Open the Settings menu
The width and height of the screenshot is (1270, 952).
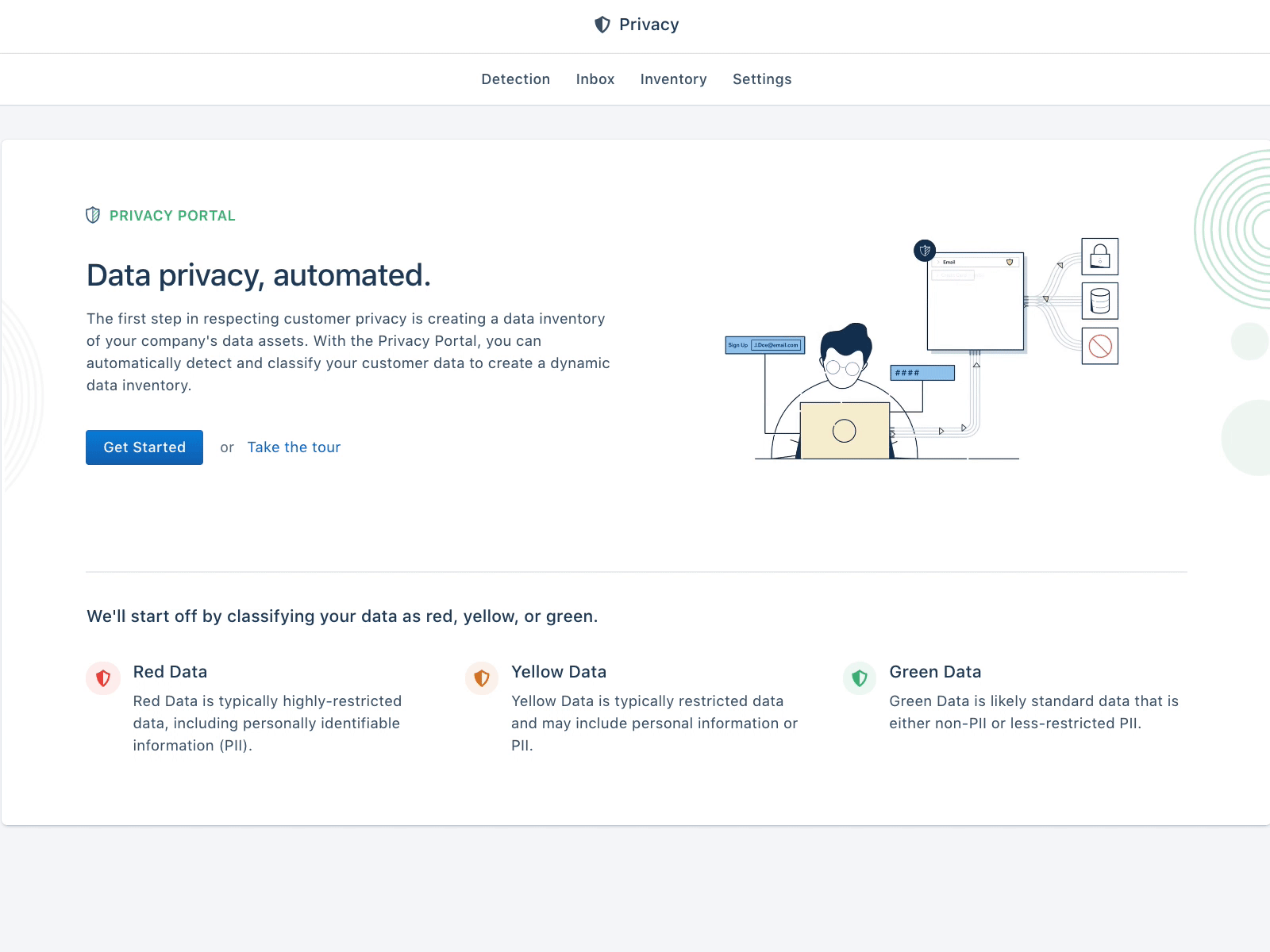tap(761, 79)
